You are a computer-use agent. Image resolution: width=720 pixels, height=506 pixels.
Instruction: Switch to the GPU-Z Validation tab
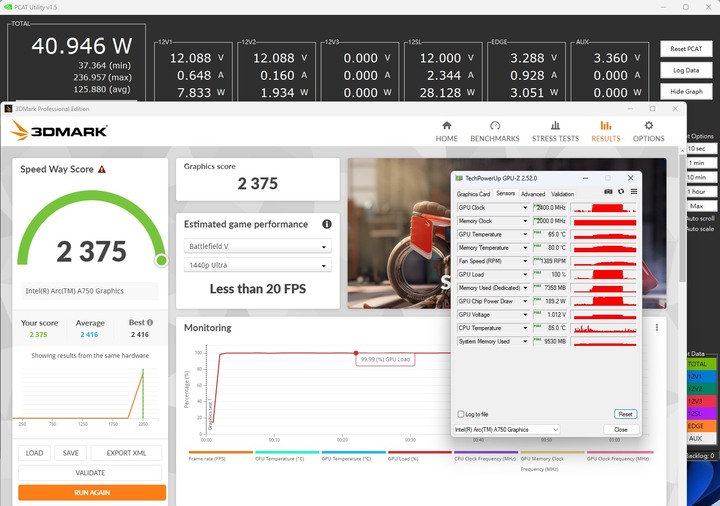pyautogui.click(x=562, y=194)
